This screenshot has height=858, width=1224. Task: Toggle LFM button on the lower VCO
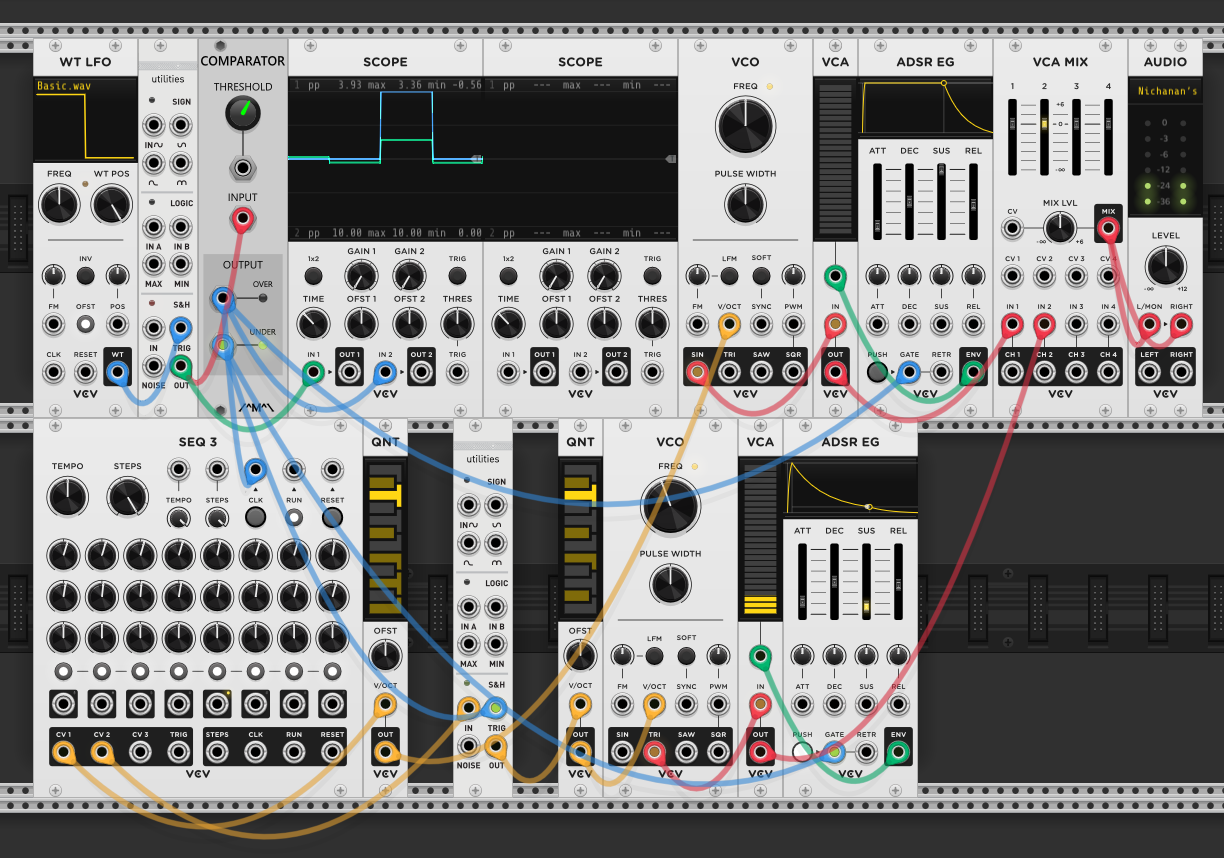click(x=654, y=656)
